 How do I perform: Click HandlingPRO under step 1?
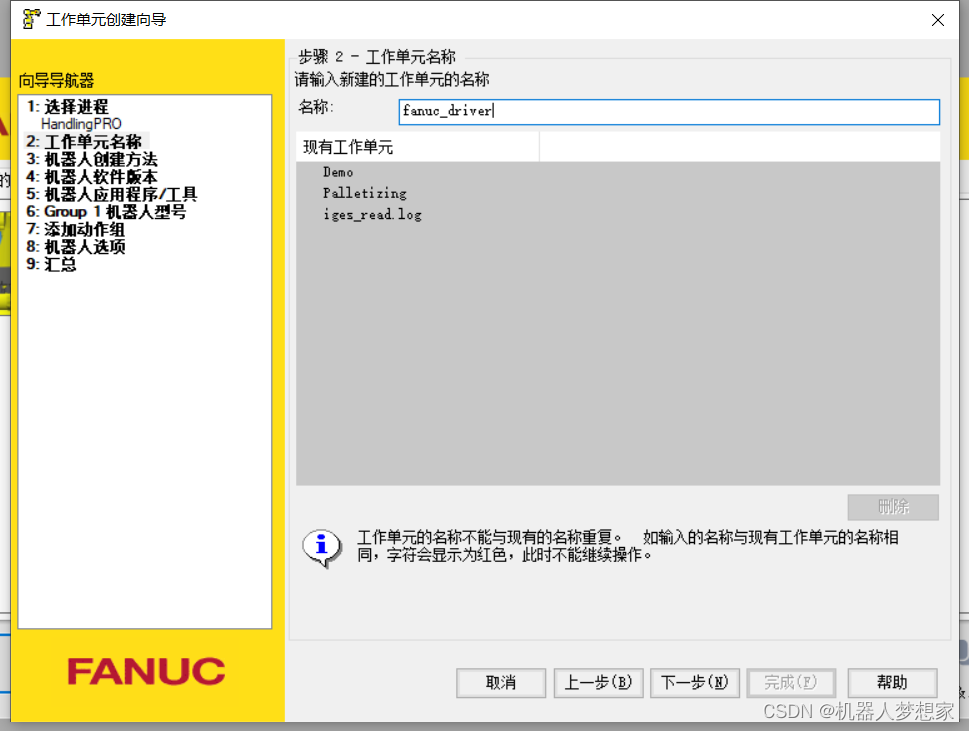point(81,124)
